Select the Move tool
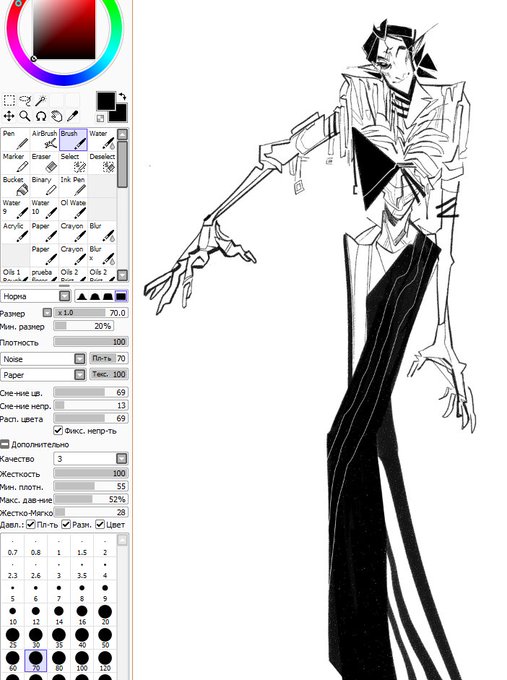 [9, 116]
